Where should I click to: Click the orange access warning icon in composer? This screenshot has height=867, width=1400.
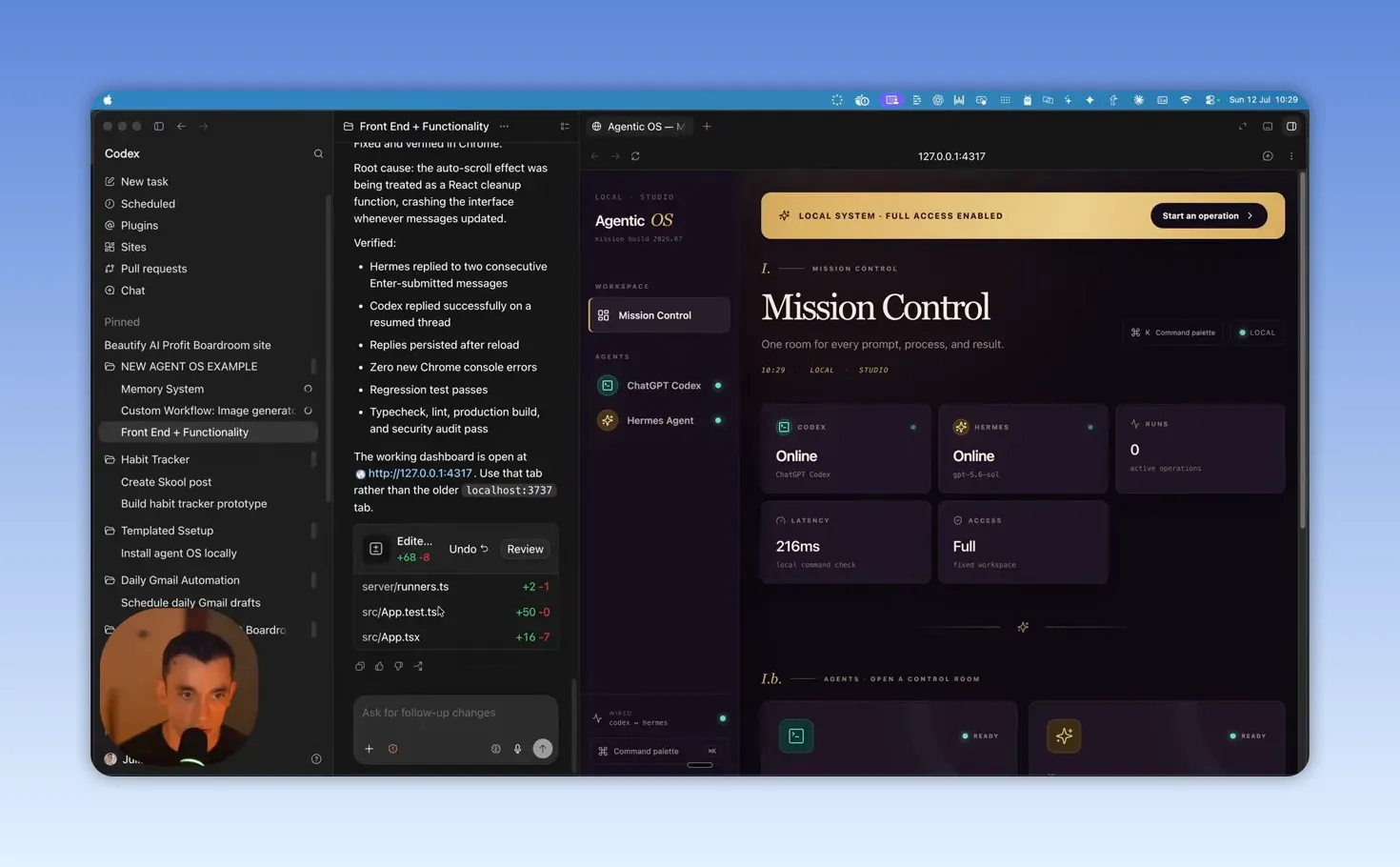(x=392, y=749)
